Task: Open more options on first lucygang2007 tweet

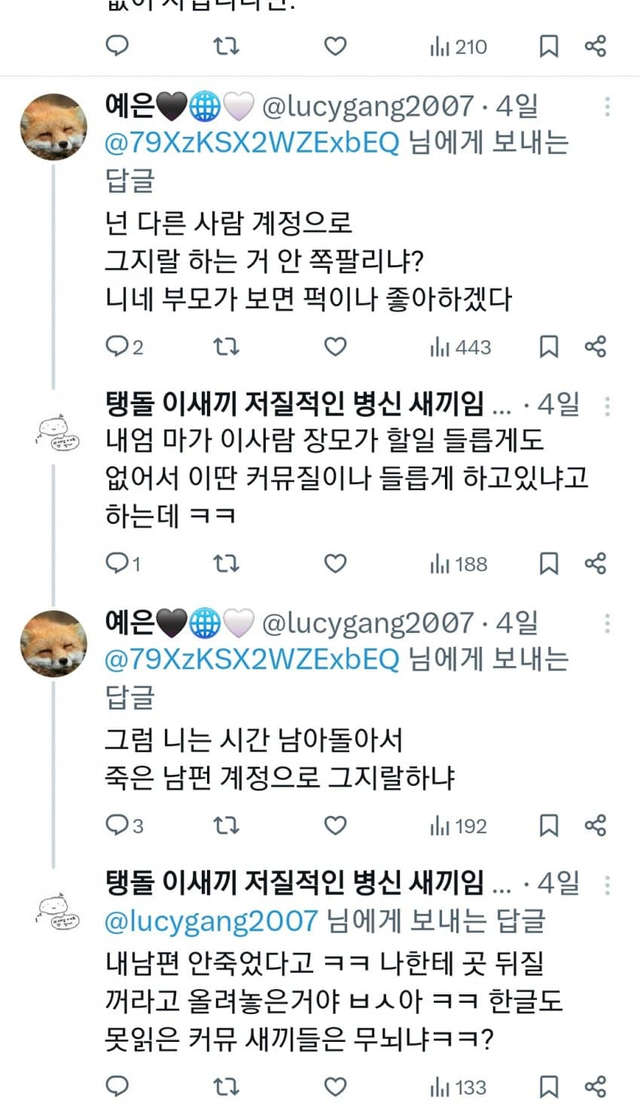Action: 606,108
